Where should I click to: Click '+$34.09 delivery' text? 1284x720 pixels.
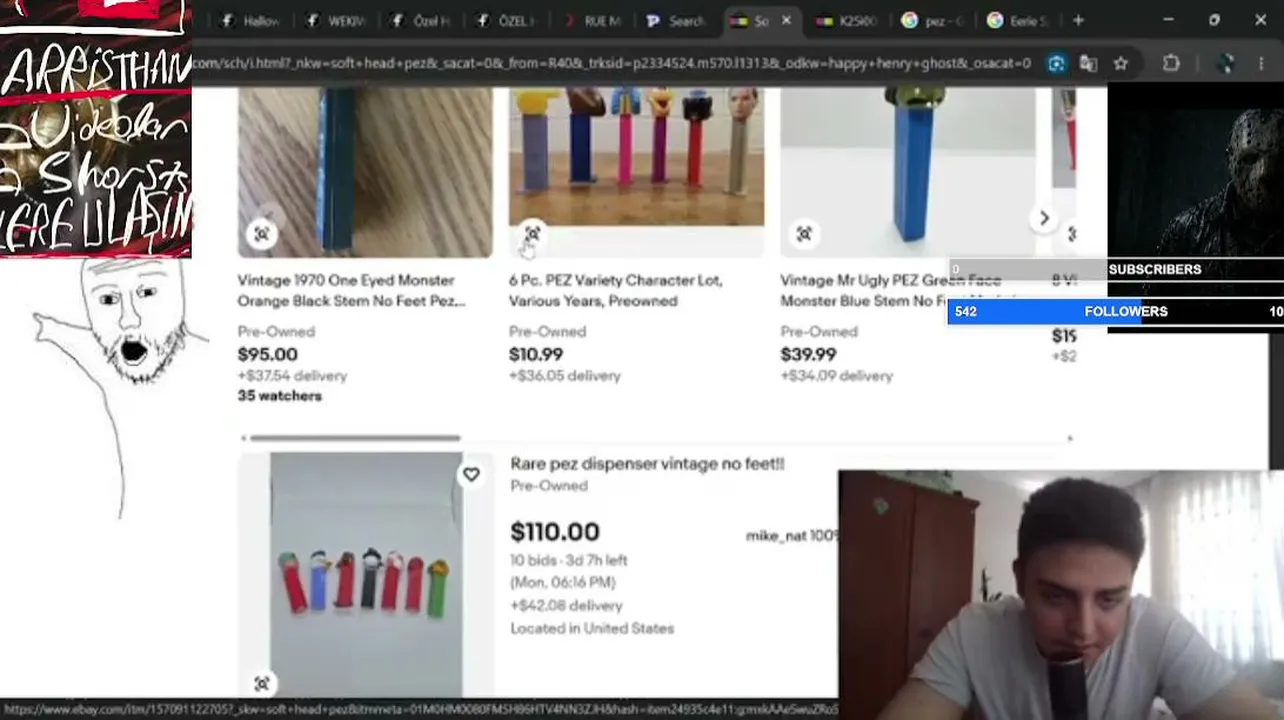[x=837, y=376]
